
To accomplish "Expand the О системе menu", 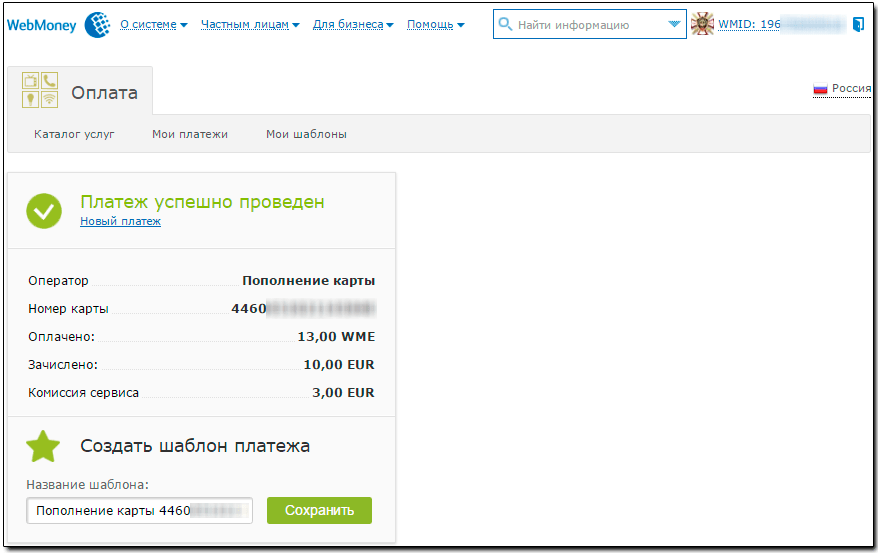I will 153,25.
